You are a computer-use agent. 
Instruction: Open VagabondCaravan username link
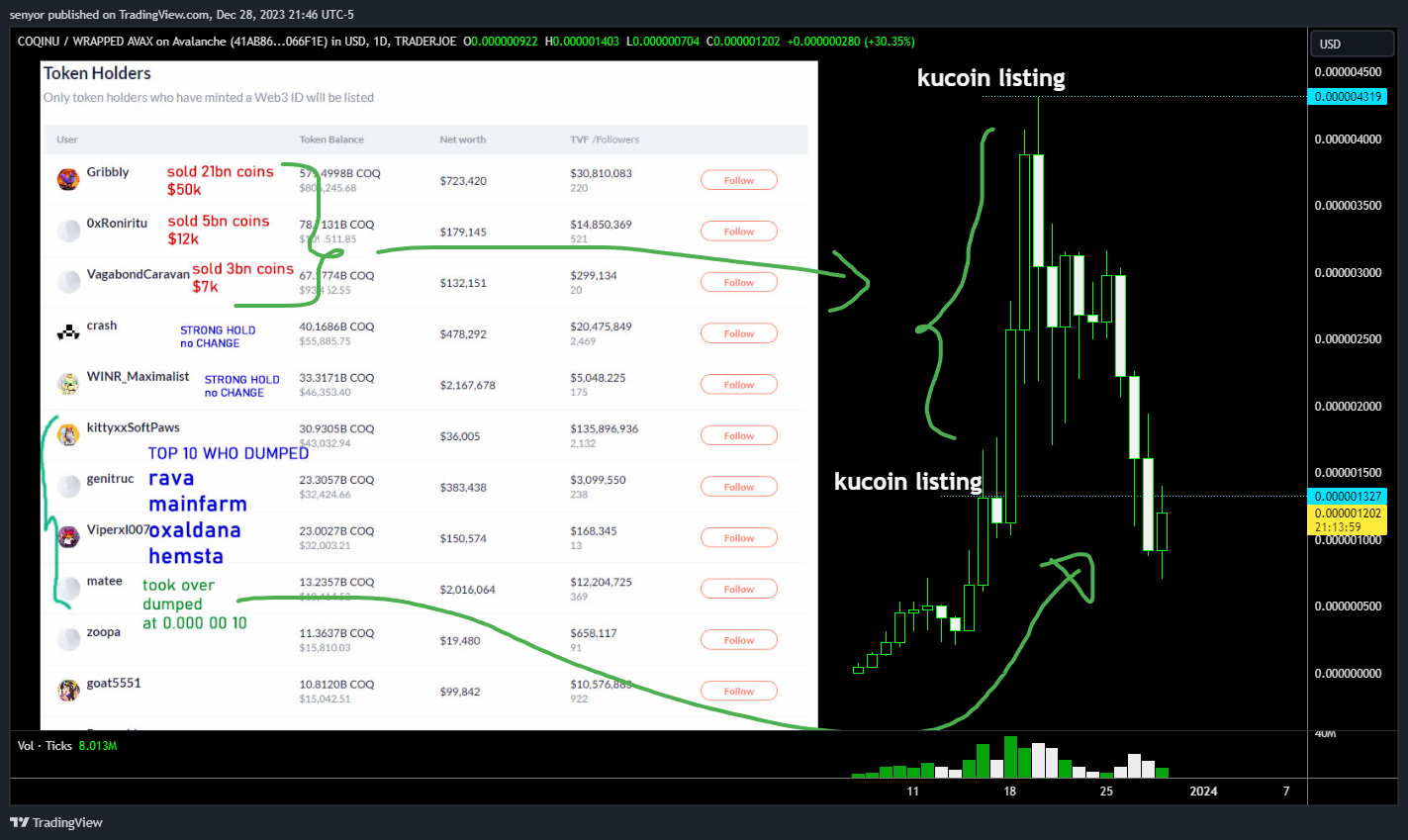click(139, 274)
